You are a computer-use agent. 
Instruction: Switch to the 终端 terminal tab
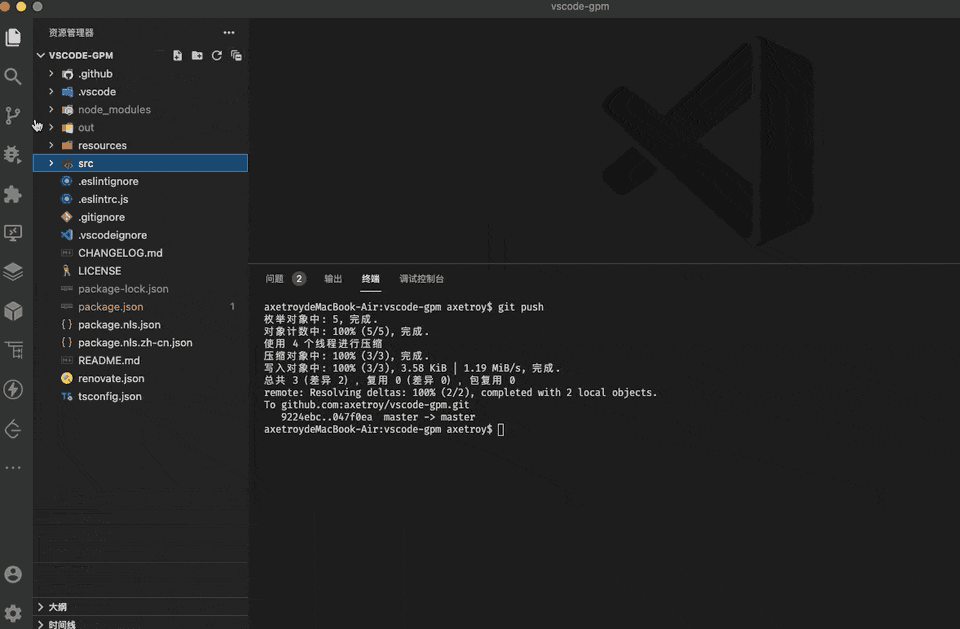click(x=370, y=279)
